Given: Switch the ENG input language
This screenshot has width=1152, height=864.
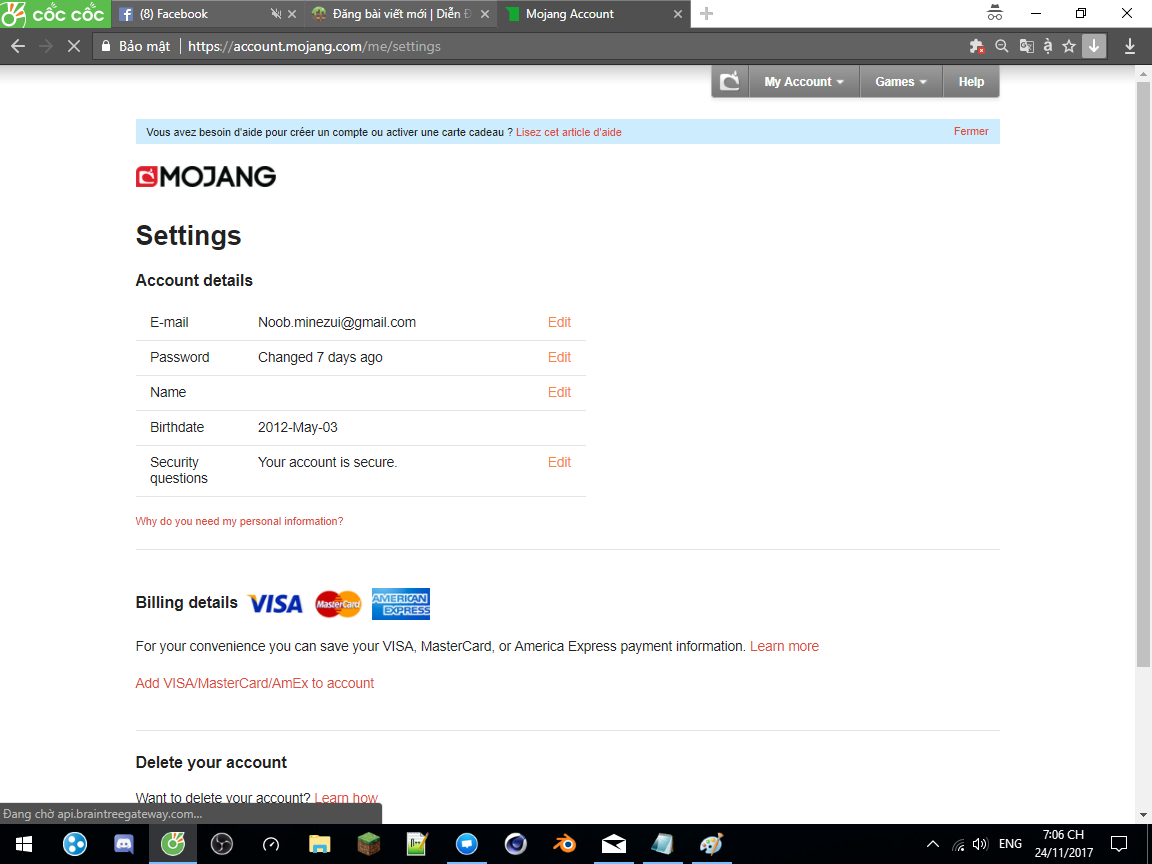Looking at the screenshot, I should click(x=1010, y=844).
